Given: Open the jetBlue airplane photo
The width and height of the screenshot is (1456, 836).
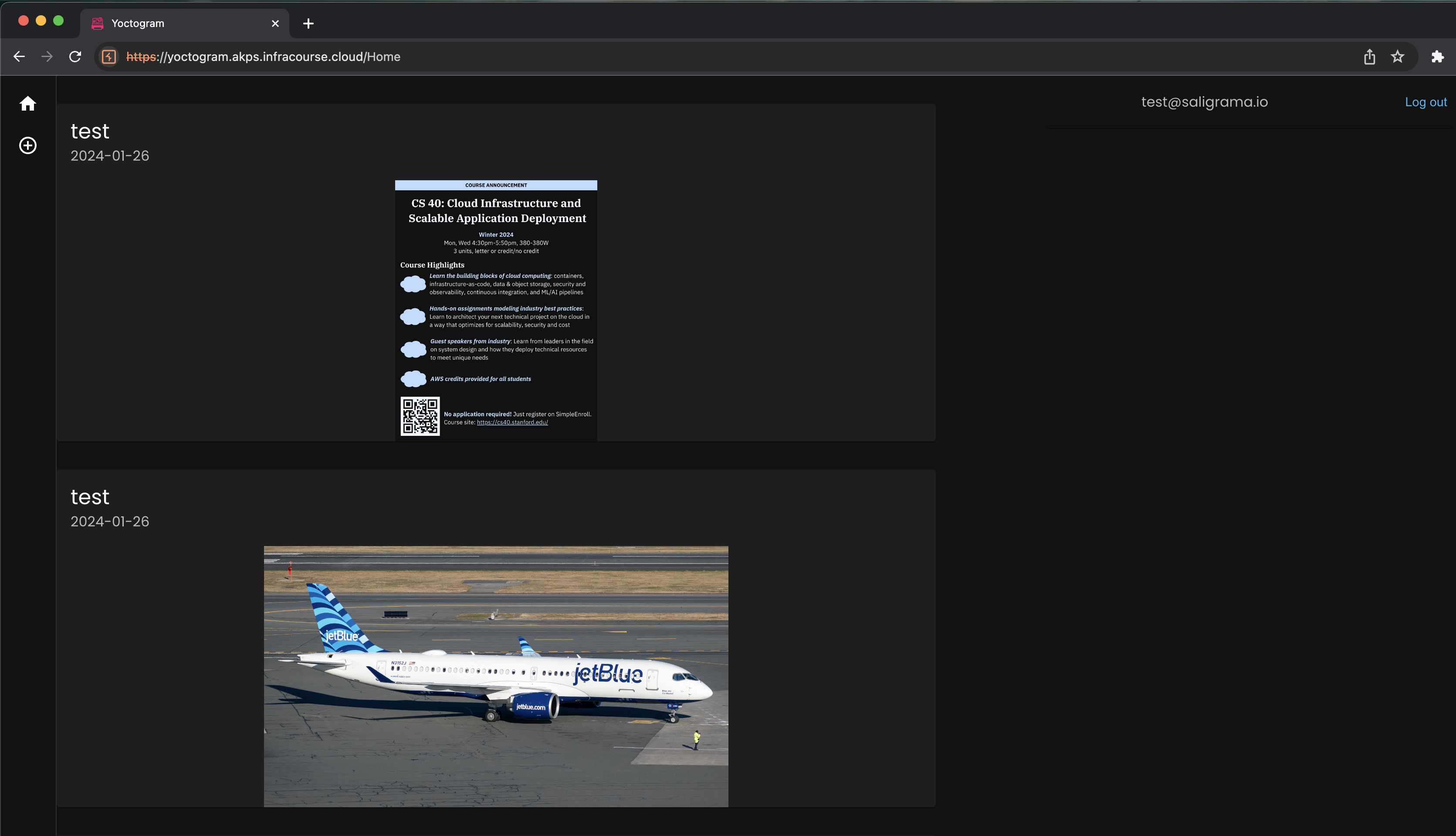Looking at the screenshot, I should point(496,676).
